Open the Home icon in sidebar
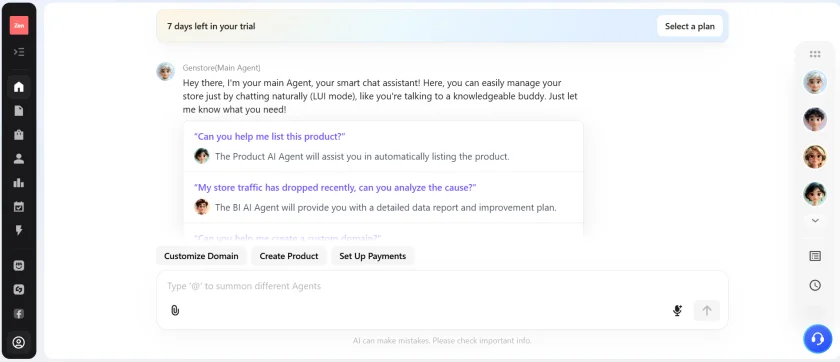Screen dimensions: 840x362 coord(19,87)
